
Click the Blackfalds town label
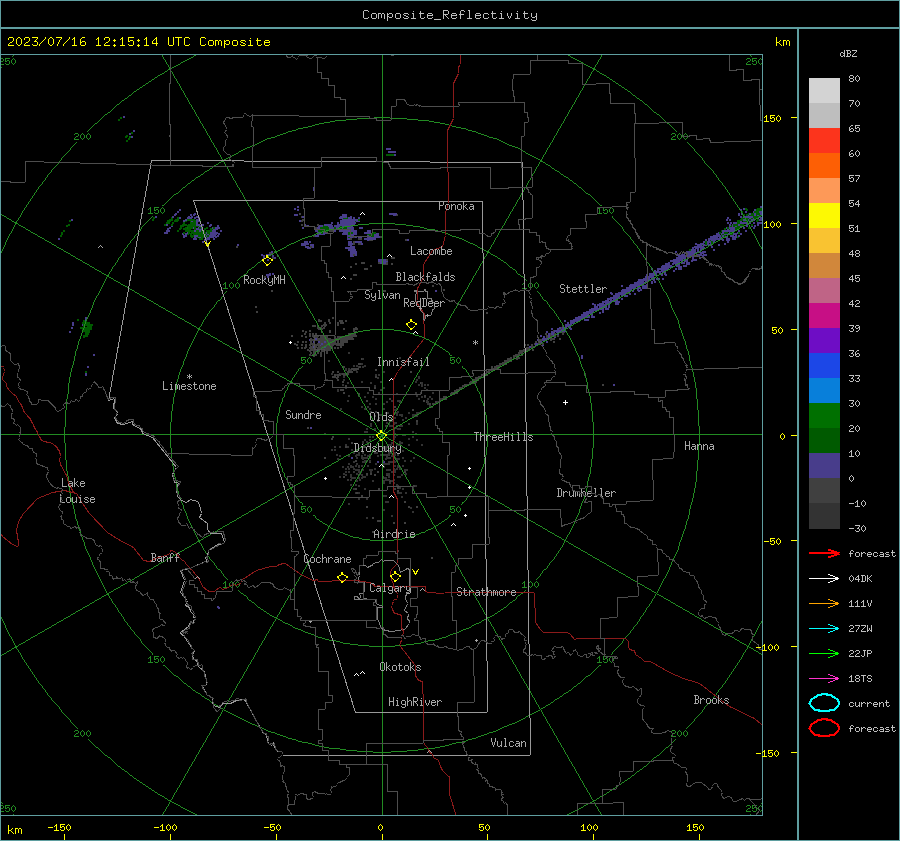click(x=425, y=277)
